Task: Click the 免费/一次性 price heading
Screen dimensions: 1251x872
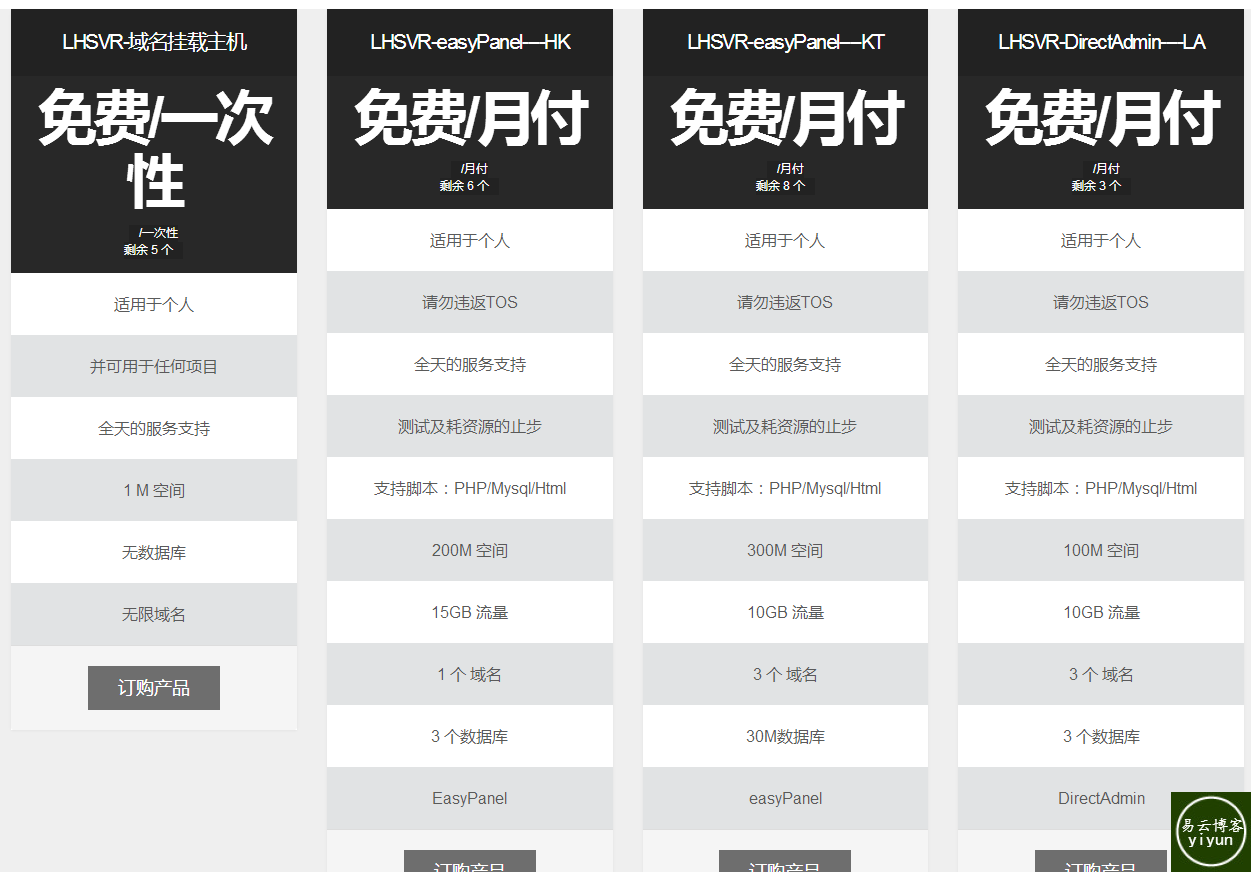Action: [x=155, y=149]
